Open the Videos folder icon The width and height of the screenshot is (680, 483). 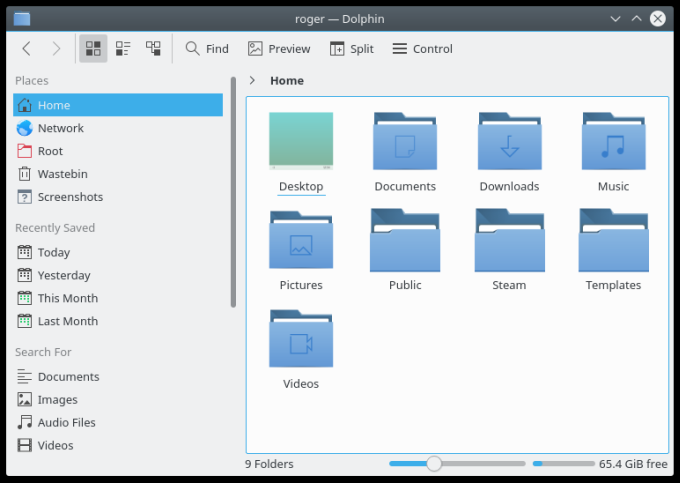pyautogui.click(x=301, y=344)
